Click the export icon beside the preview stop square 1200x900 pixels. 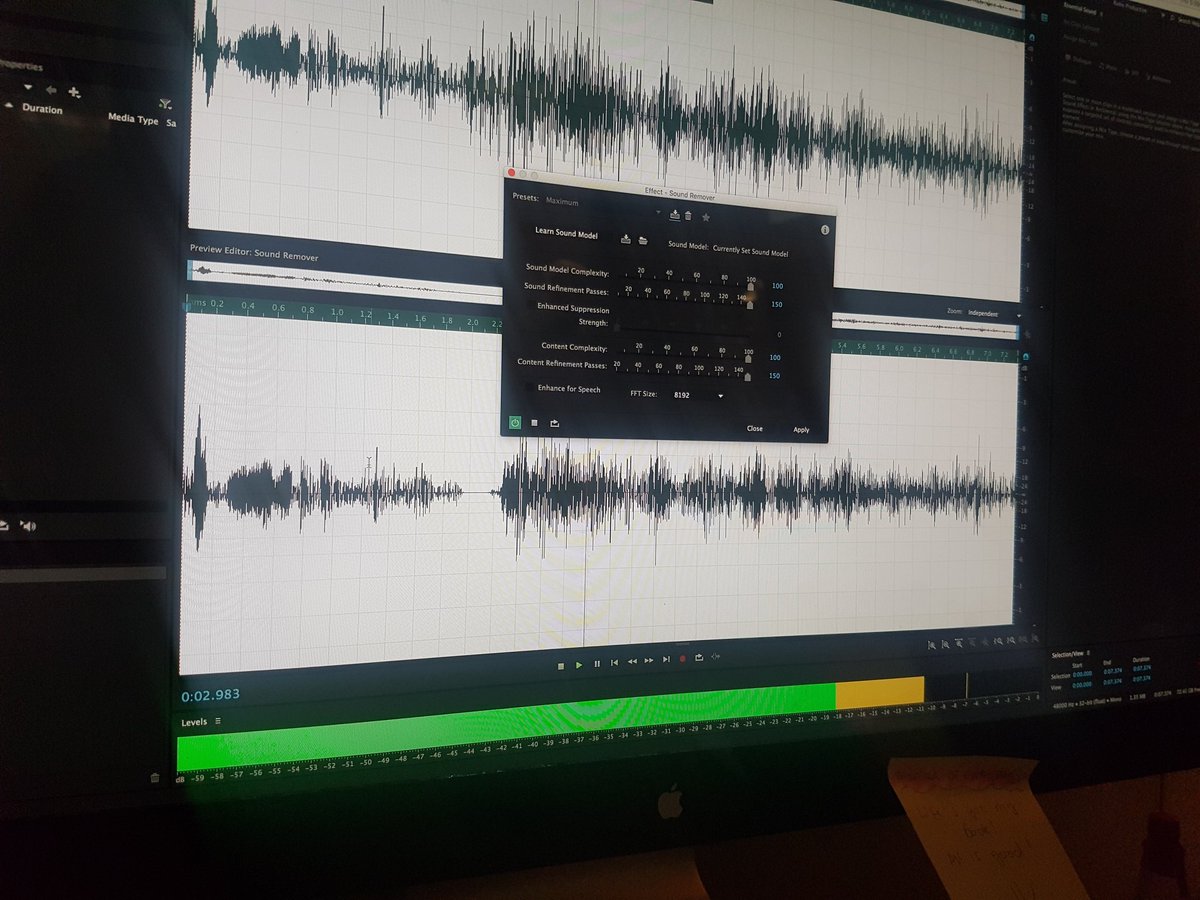(554, 423)
